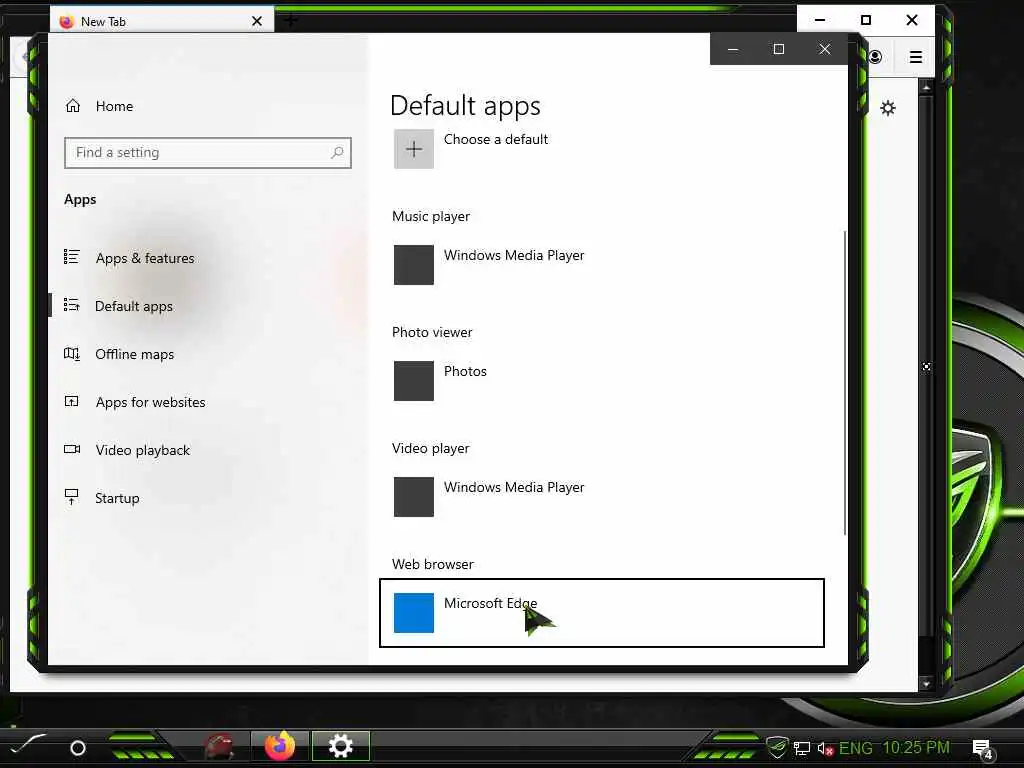Click the Music player app icon tile
Screen dimensions: 1024x768
click(x=414, y=265)
